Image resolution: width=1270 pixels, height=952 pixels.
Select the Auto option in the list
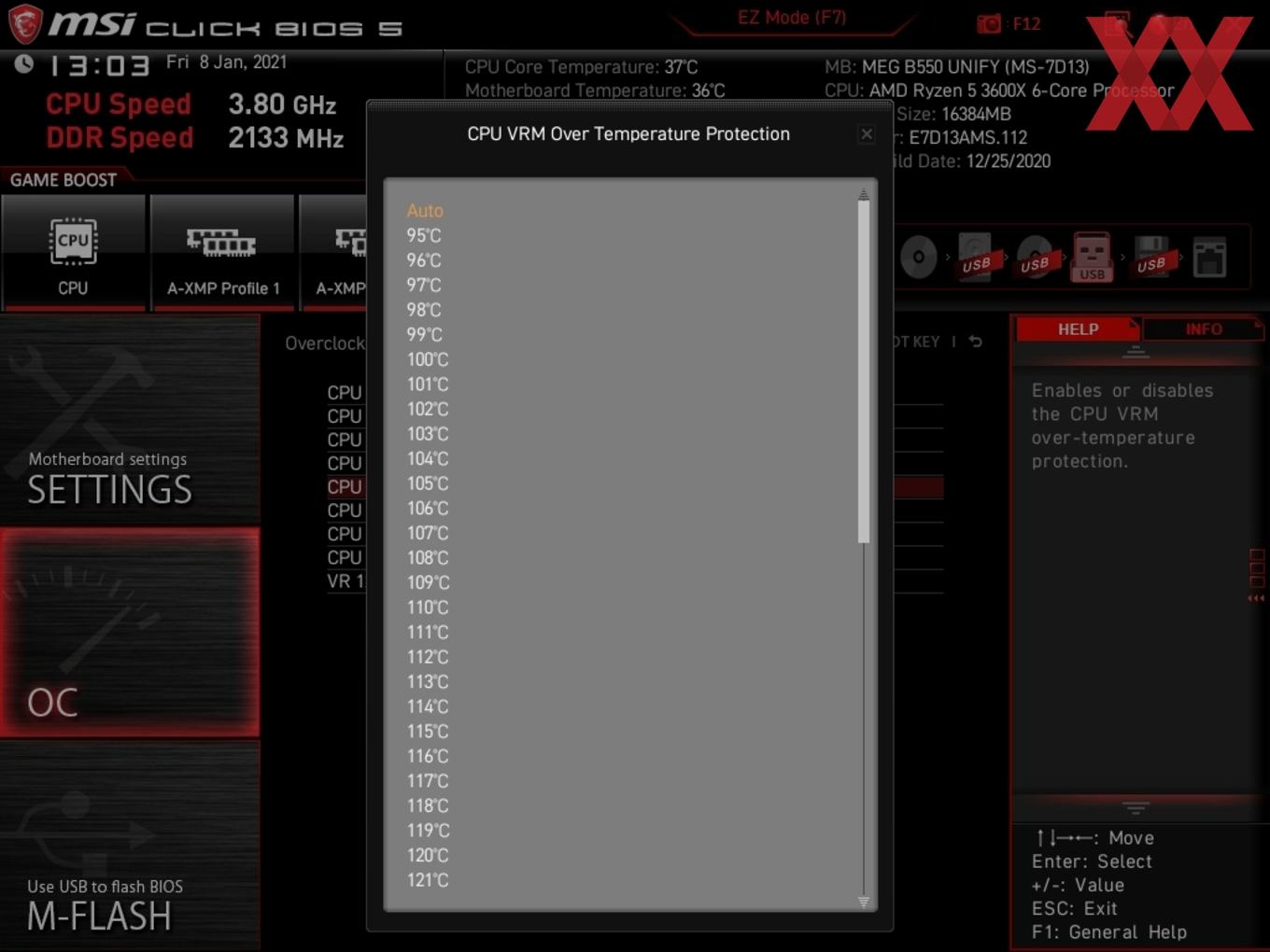(425, 211)
